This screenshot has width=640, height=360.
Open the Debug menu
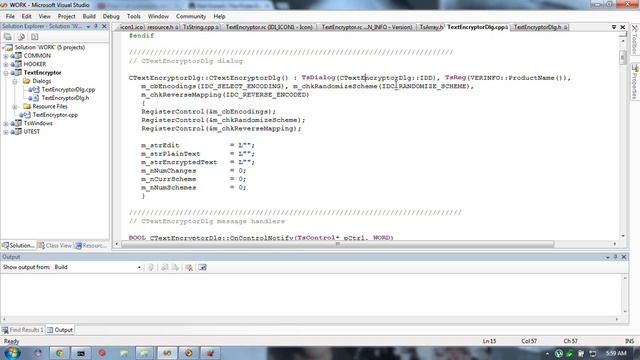click(111, 16)
